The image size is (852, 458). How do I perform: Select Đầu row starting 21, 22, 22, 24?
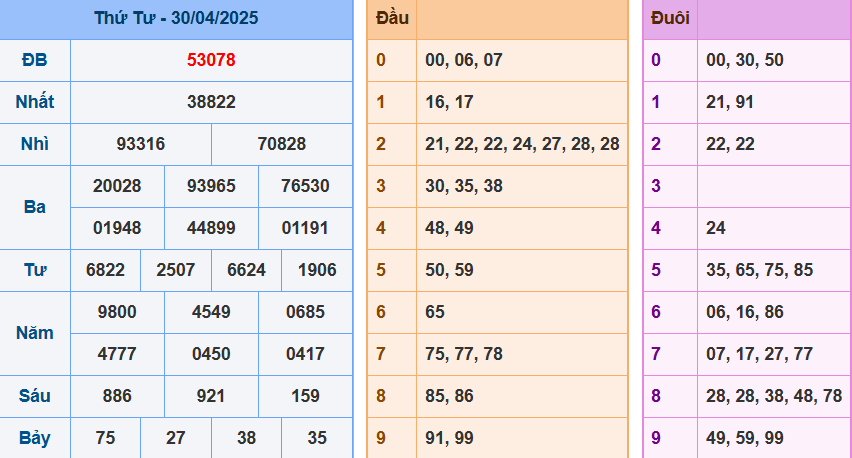tap(522, 144)
